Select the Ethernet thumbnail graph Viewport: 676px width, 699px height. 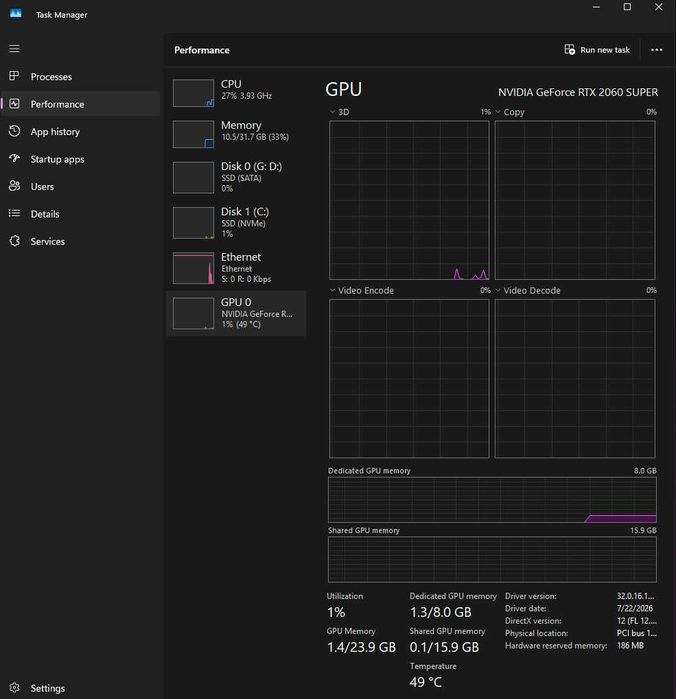coord(194,268)
